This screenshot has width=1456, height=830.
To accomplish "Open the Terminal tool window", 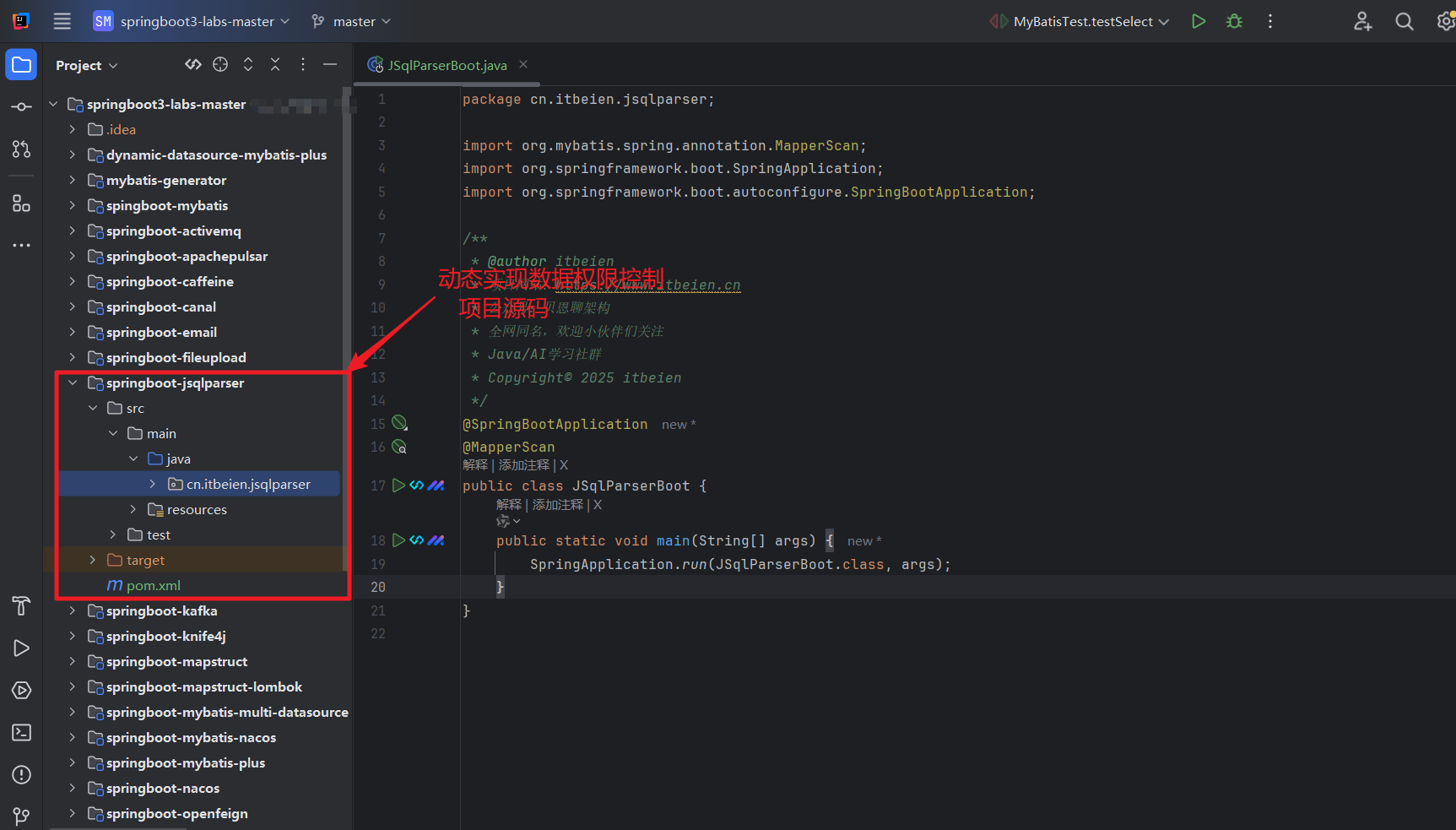I will pyautogui.click(x=21, y=732).
